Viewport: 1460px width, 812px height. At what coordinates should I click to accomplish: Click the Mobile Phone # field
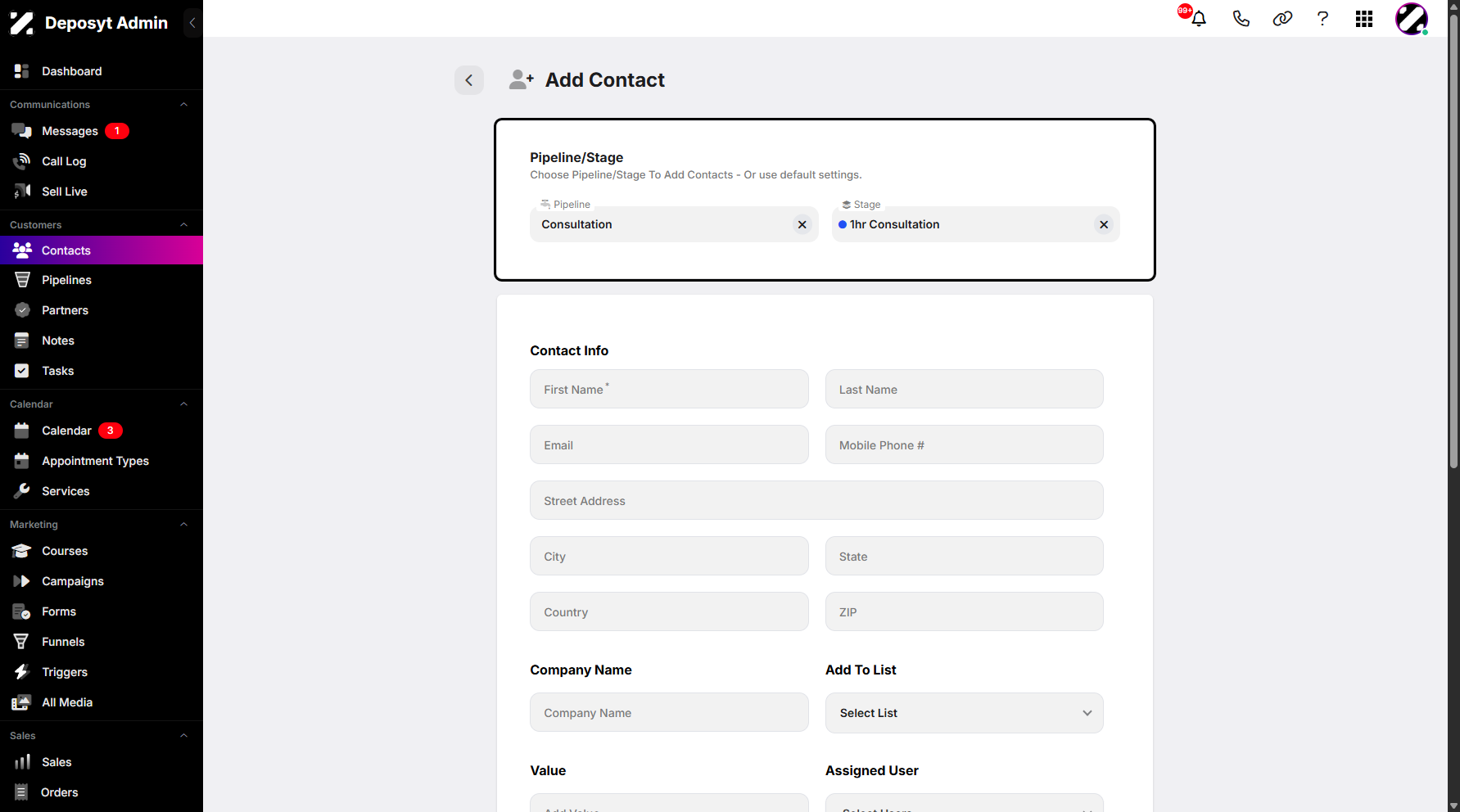tap(965, 444)
